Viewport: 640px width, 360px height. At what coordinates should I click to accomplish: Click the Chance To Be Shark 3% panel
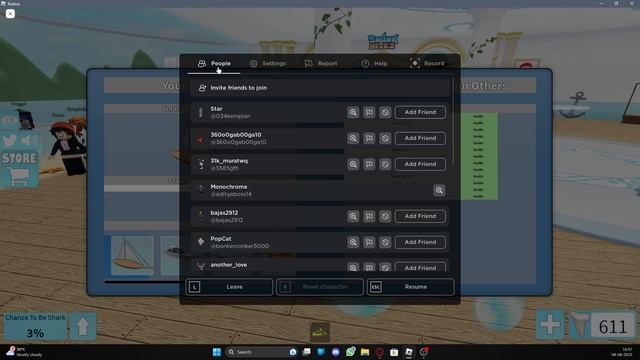click(36, 326)
